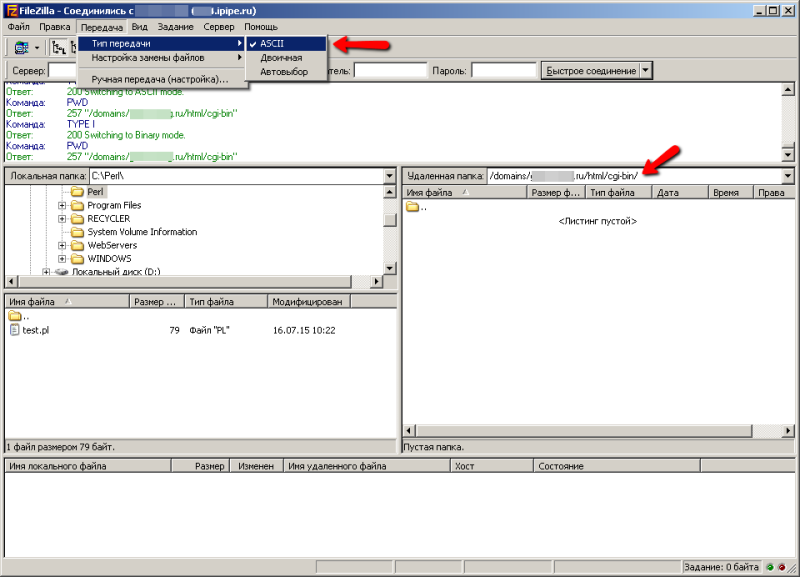The width and height of the screenshot is (800, 577).
Task: Open the Сервер menu
Action: pos(218,26)
